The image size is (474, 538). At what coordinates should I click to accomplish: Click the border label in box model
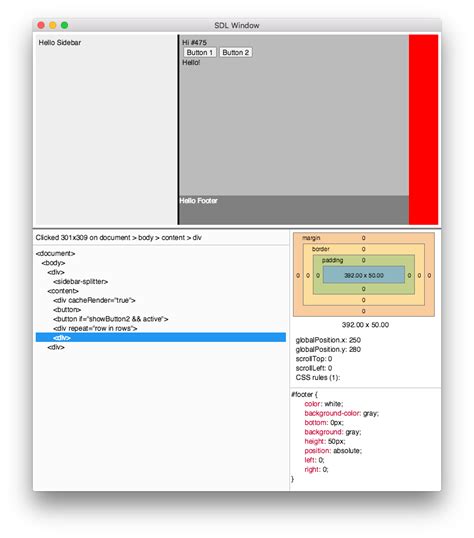point(321,249)
